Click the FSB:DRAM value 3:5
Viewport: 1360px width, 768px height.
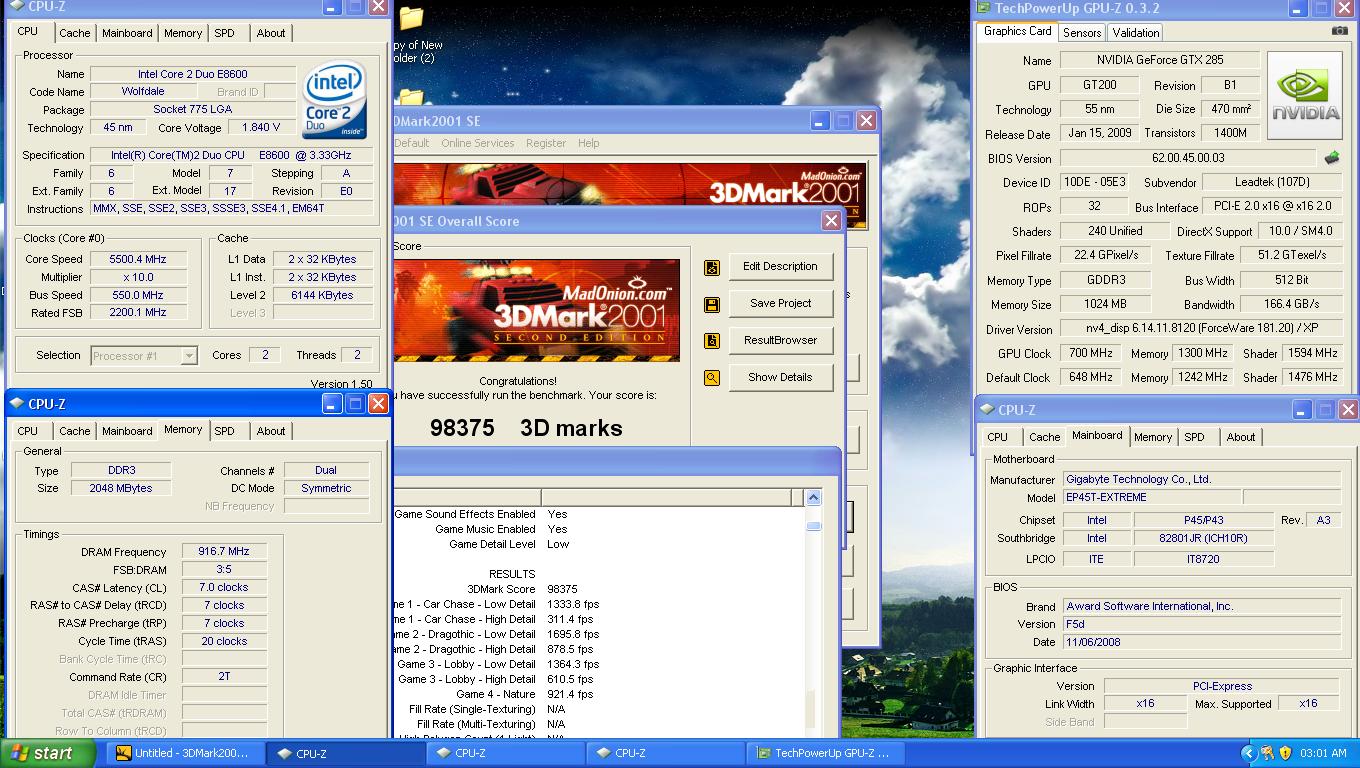224,570
